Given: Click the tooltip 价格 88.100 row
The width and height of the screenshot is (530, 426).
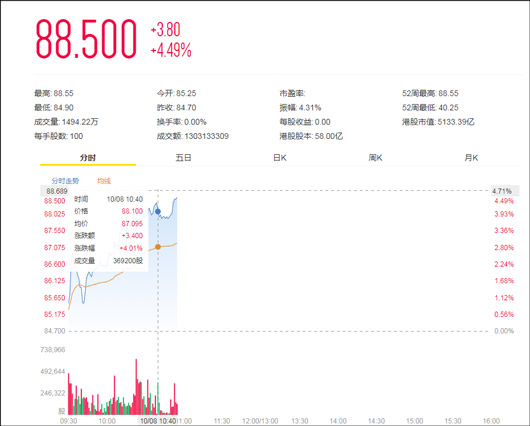Looking at the screenshot, I should 109,211.
